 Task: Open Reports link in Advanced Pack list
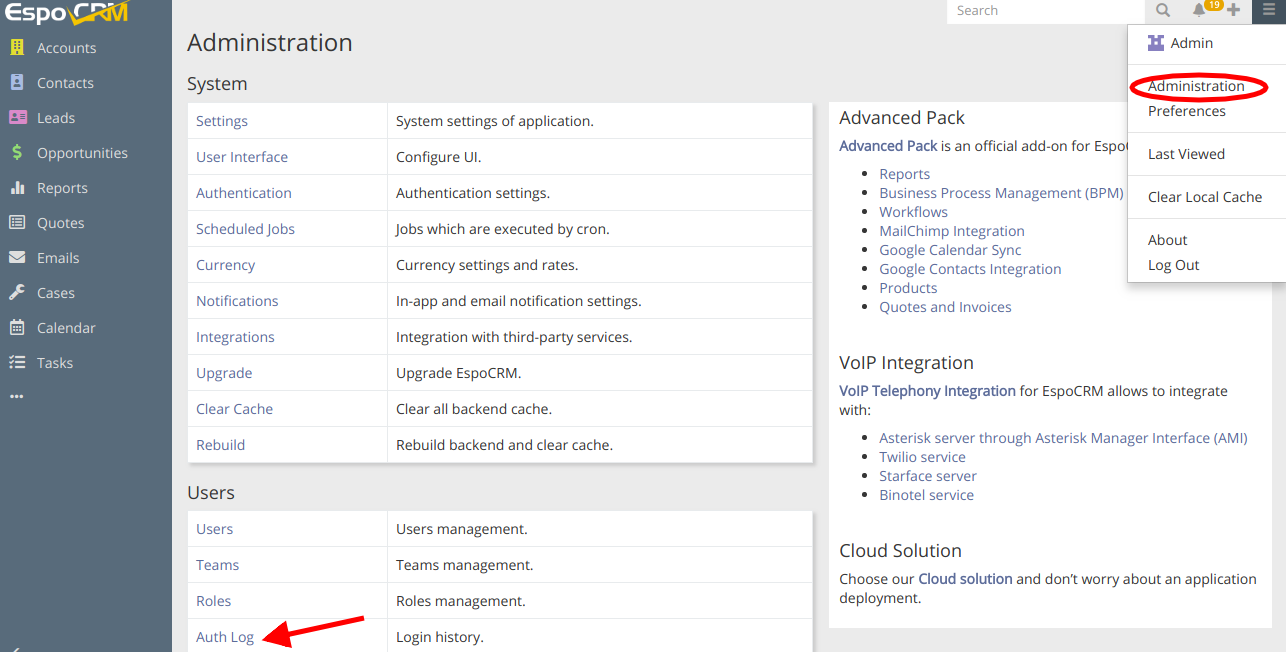tap(904, 174)
